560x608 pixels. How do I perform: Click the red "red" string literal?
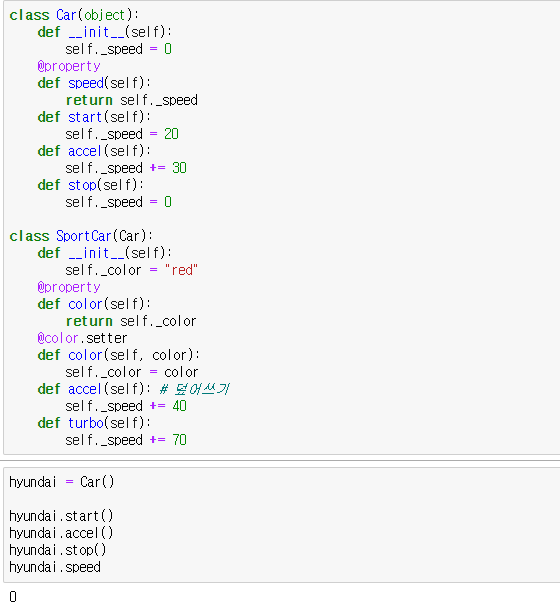[x=181, y=270]
